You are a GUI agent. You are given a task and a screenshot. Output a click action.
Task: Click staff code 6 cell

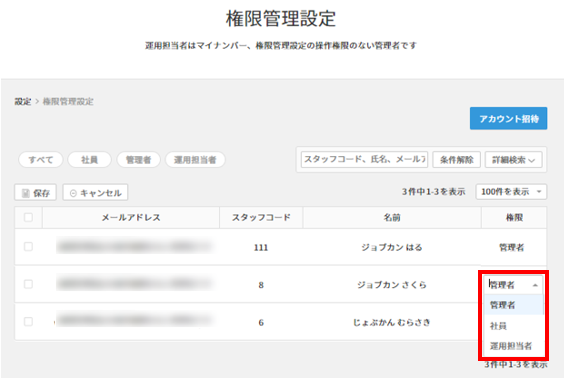point(261,322)
